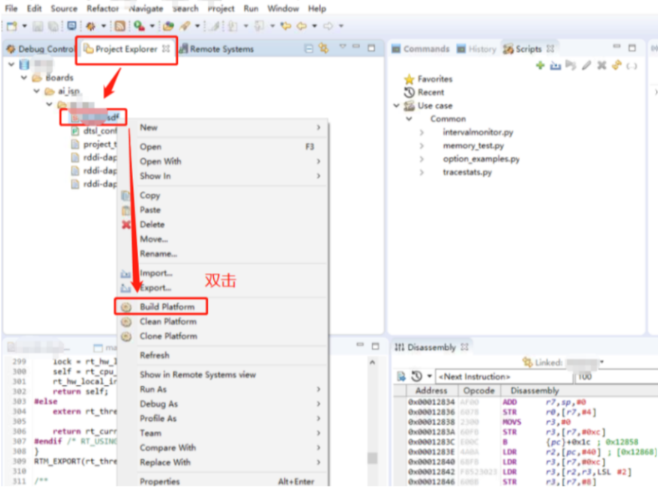This screenshot has width=658, height=490.
Task: Select Clone Platform from the context menu
Action: click(168, 336)
